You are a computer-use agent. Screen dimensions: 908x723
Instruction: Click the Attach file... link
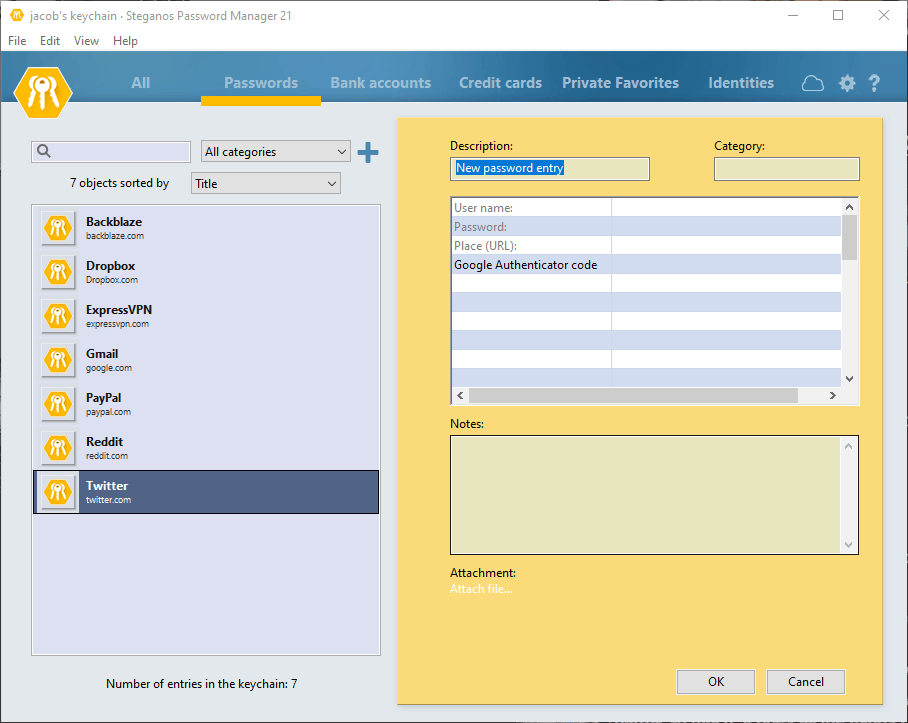click(481, 589)
